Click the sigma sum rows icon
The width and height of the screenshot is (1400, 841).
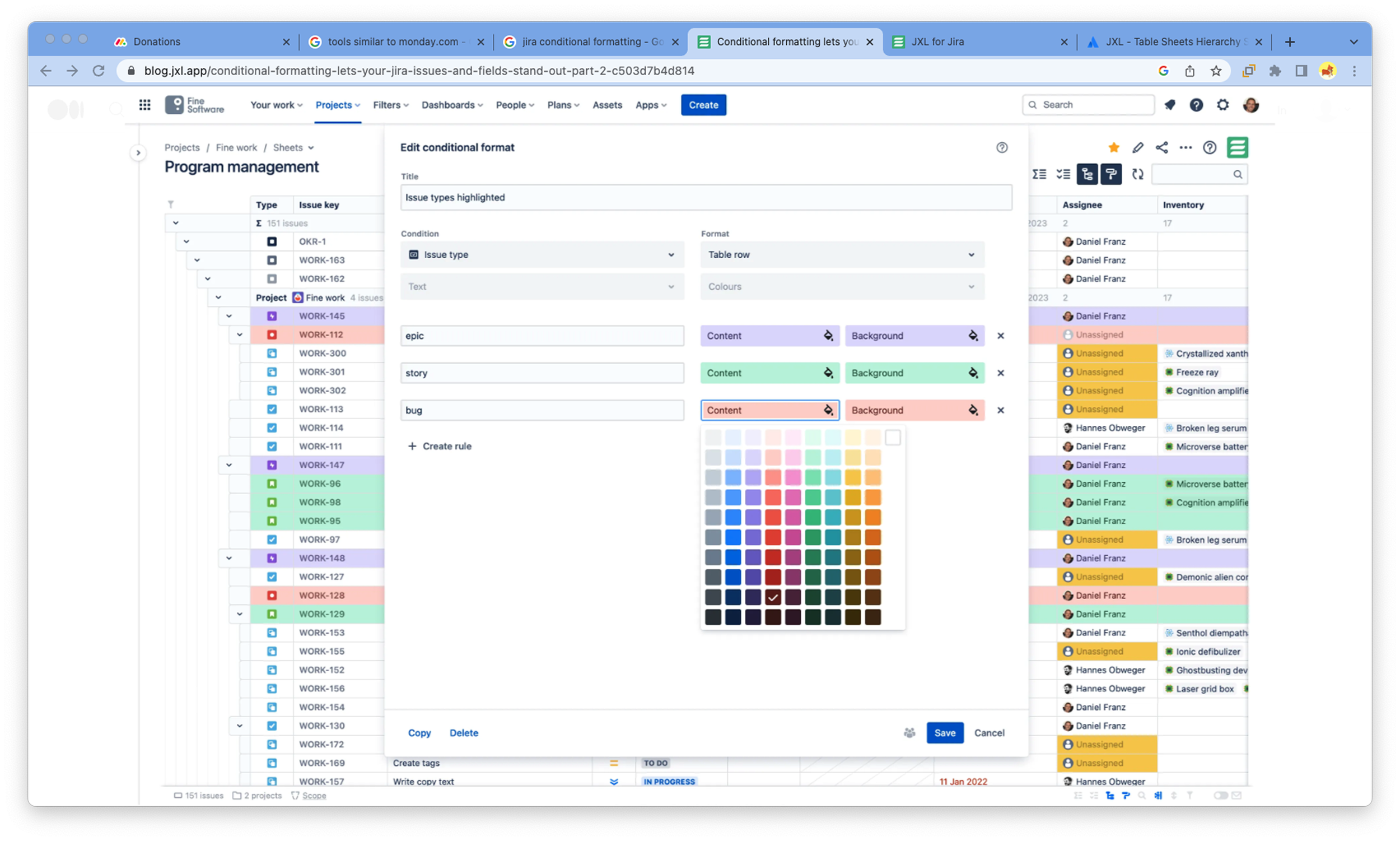tap(1039, 174)
